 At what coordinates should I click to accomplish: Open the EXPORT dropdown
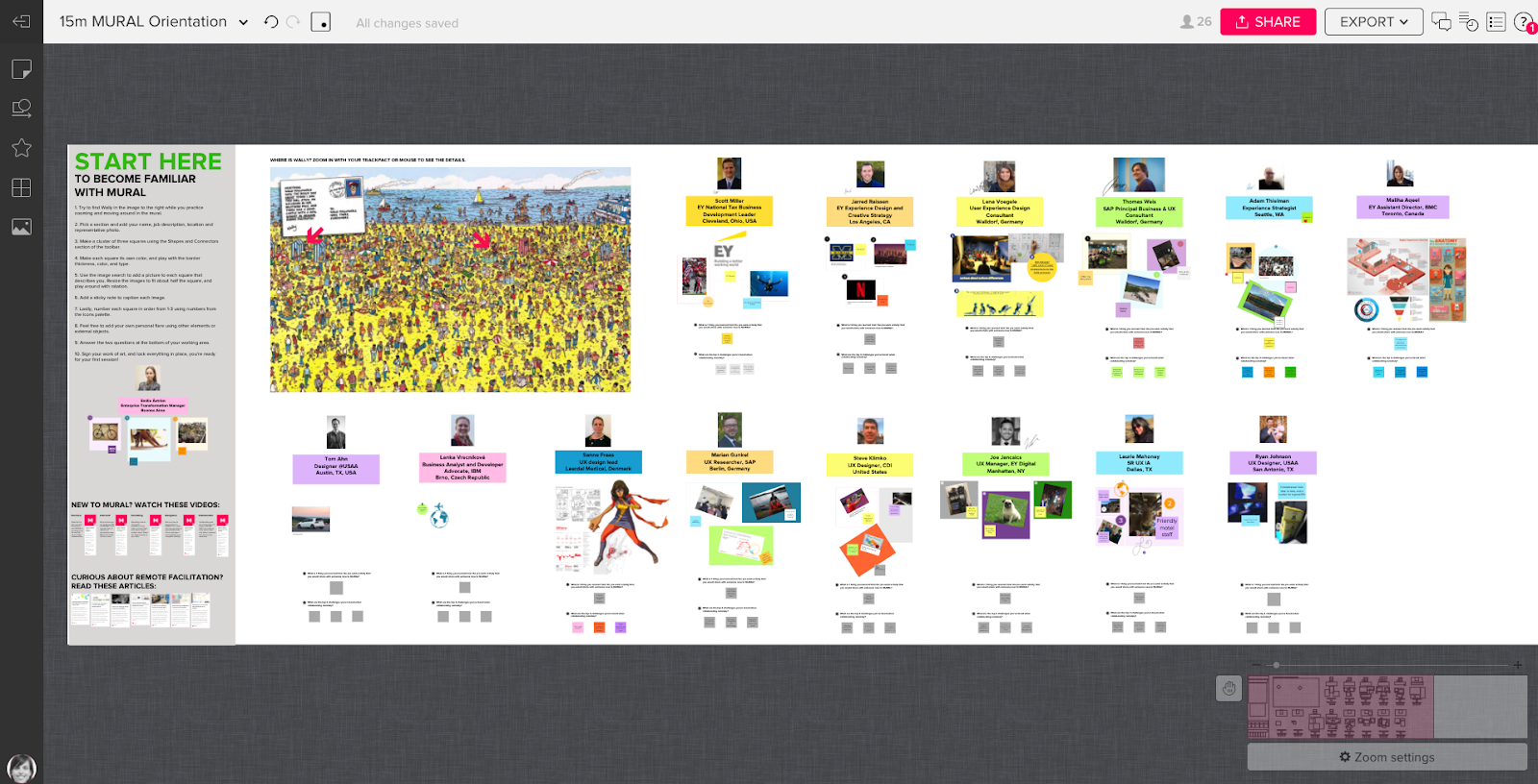1374,21
